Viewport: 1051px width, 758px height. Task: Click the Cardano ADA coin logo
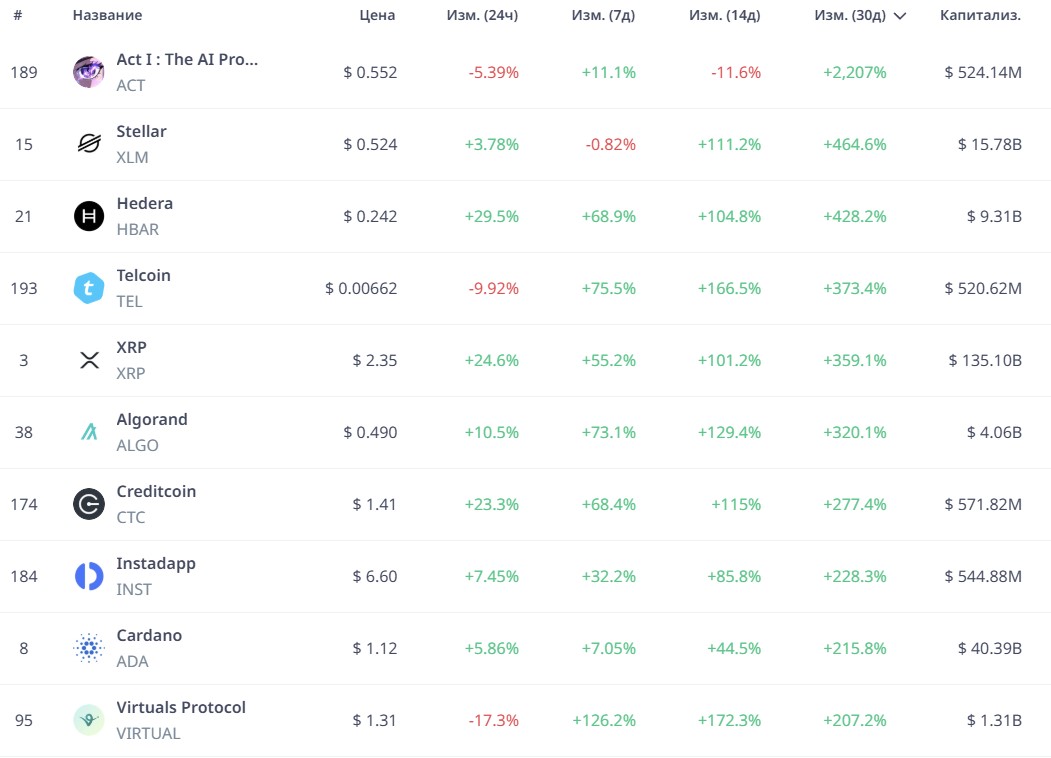click(88, 648)
